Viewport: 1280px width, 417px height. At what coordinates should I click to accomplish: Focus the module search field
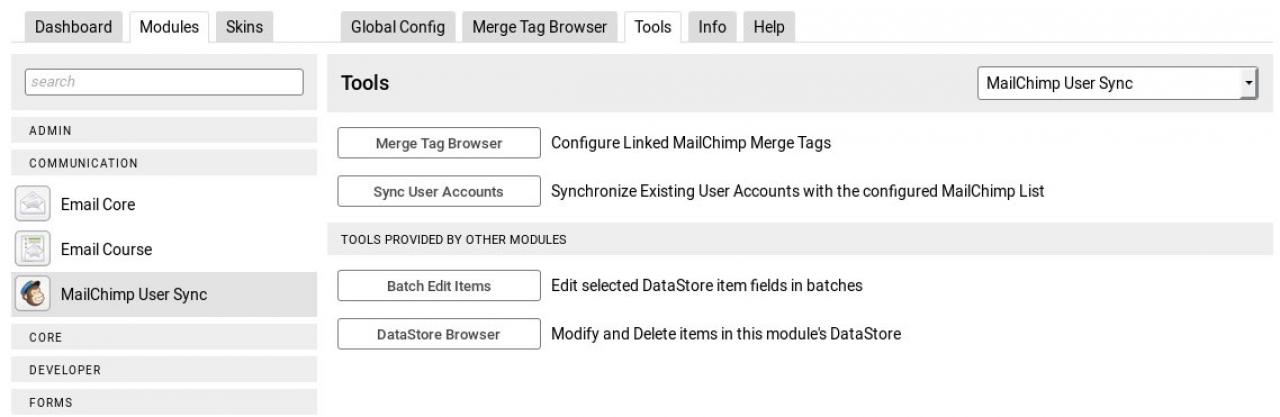[x=164, y=82]
